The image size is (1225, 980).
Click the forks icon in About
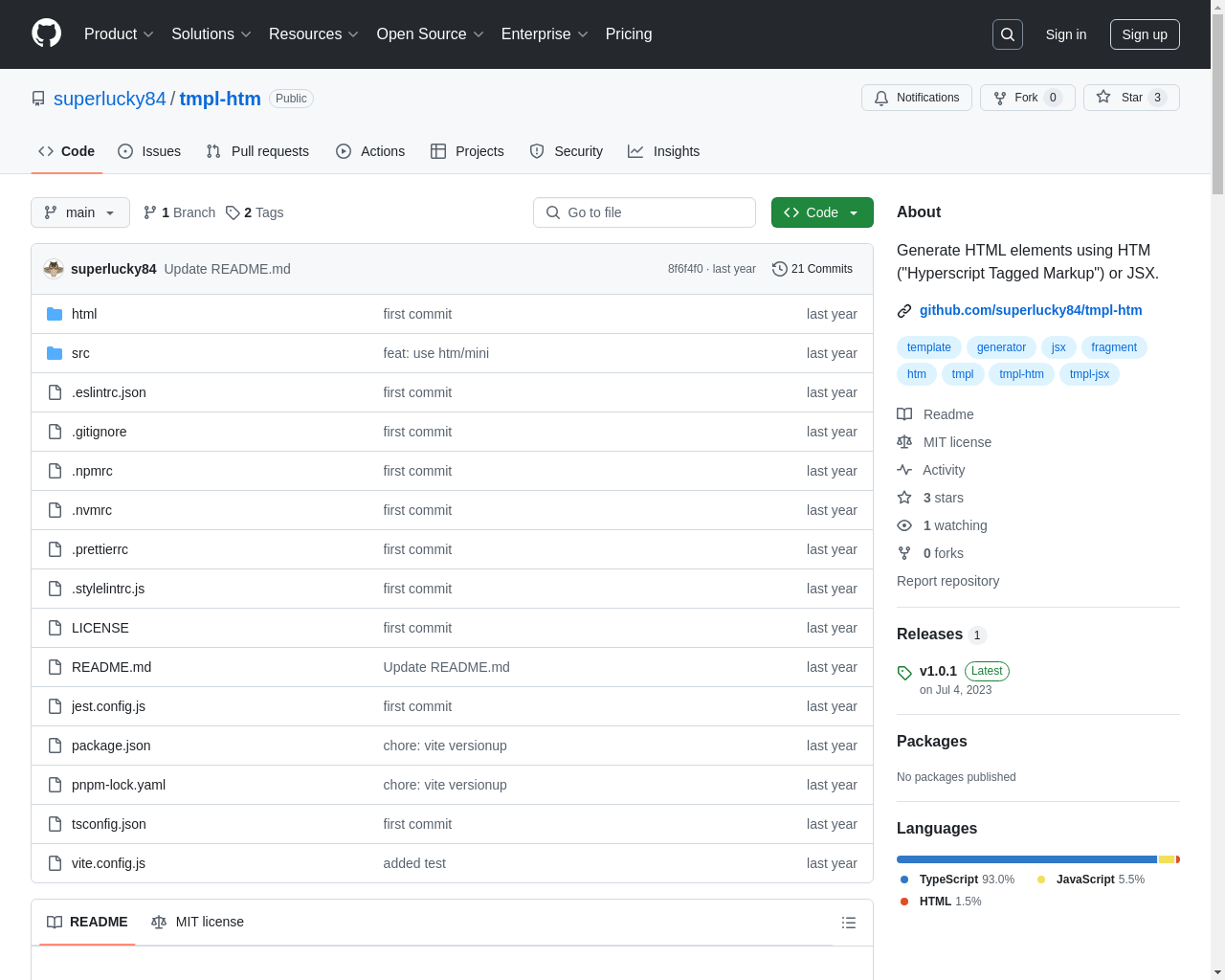tap(904, 553)
